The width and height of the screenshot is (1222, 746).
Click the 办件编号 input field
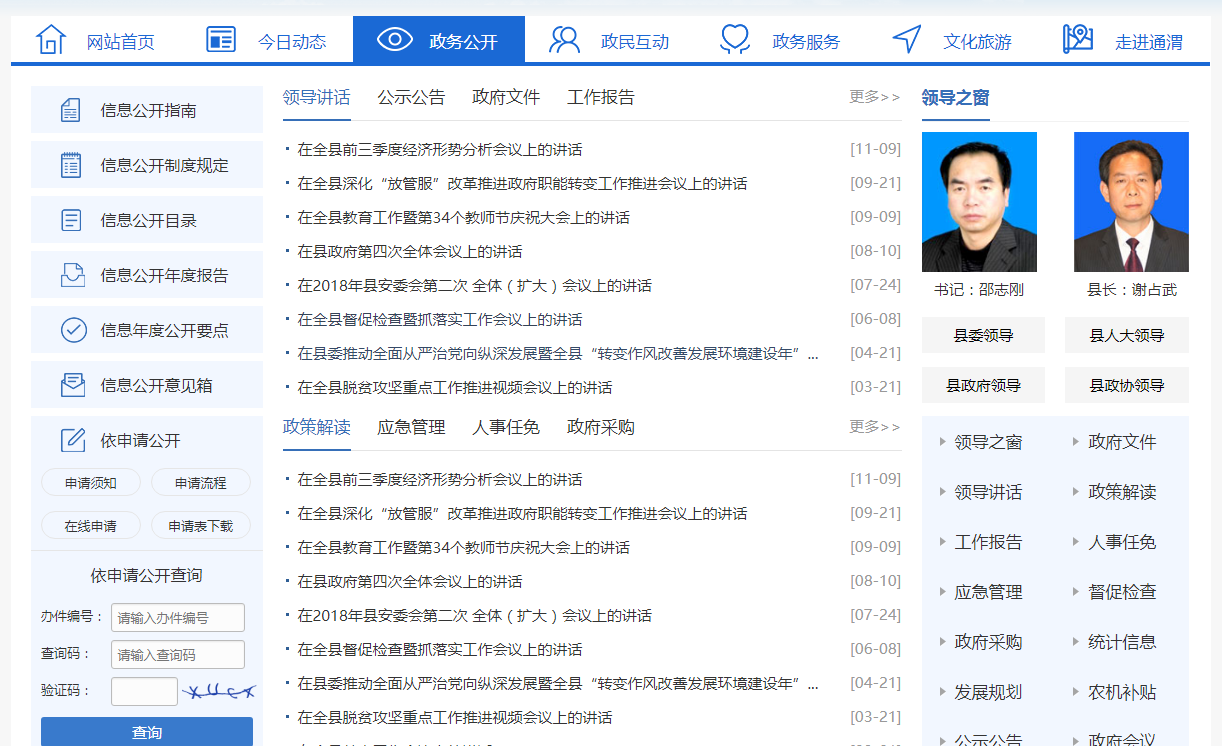[178, 618]
